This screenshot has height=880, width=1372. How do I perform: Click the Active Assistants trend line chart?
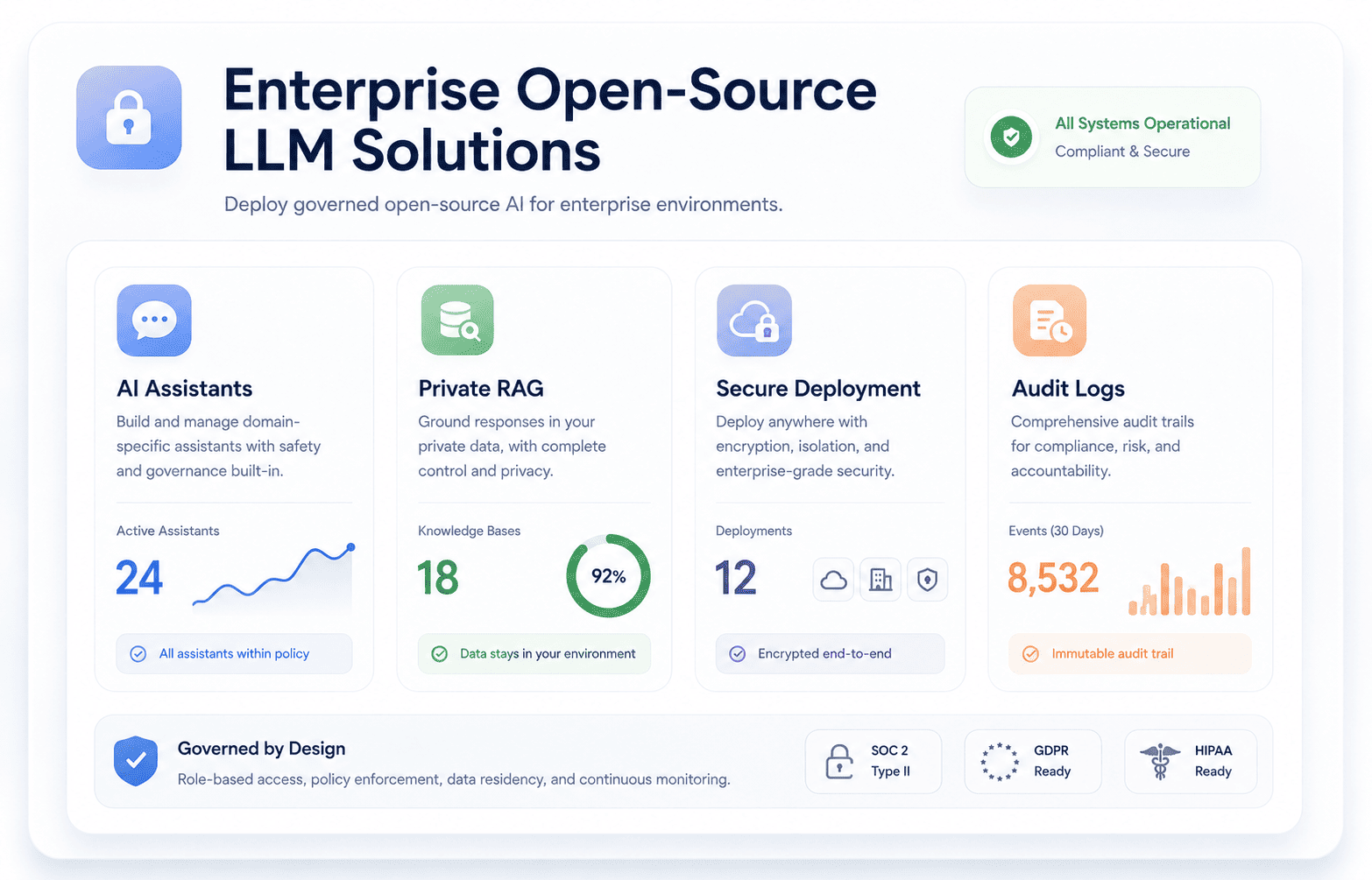coord(272,576)
